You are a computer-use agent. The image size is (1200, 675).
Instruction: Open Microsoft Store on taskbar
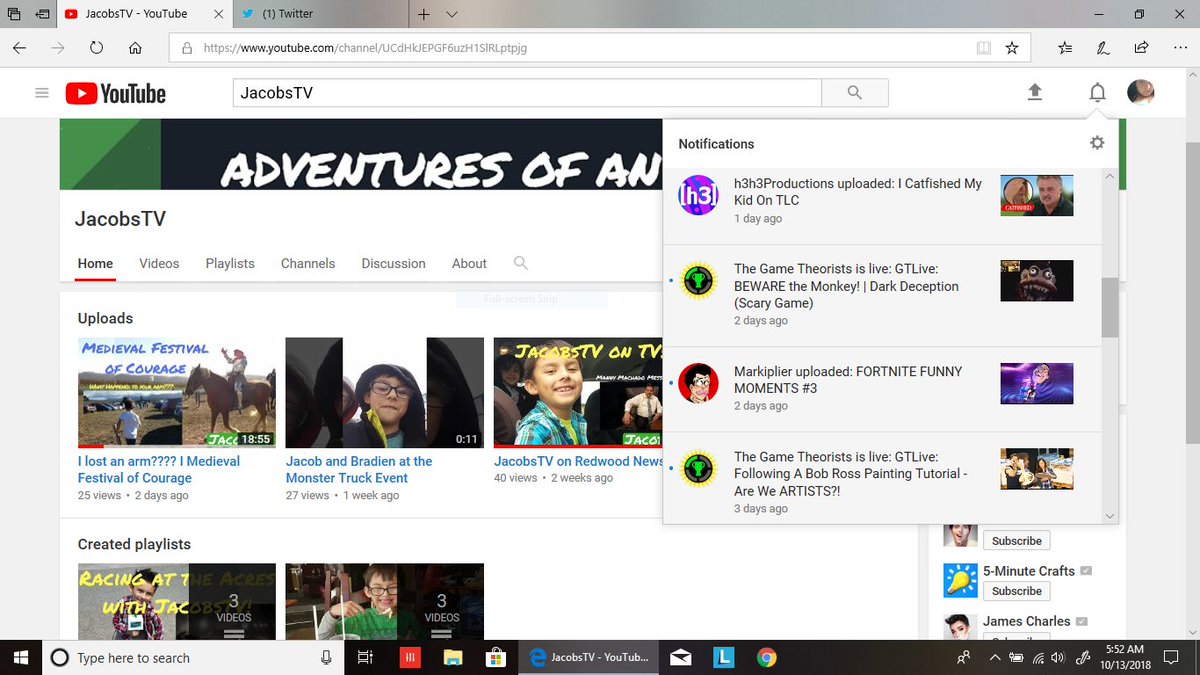494,657
